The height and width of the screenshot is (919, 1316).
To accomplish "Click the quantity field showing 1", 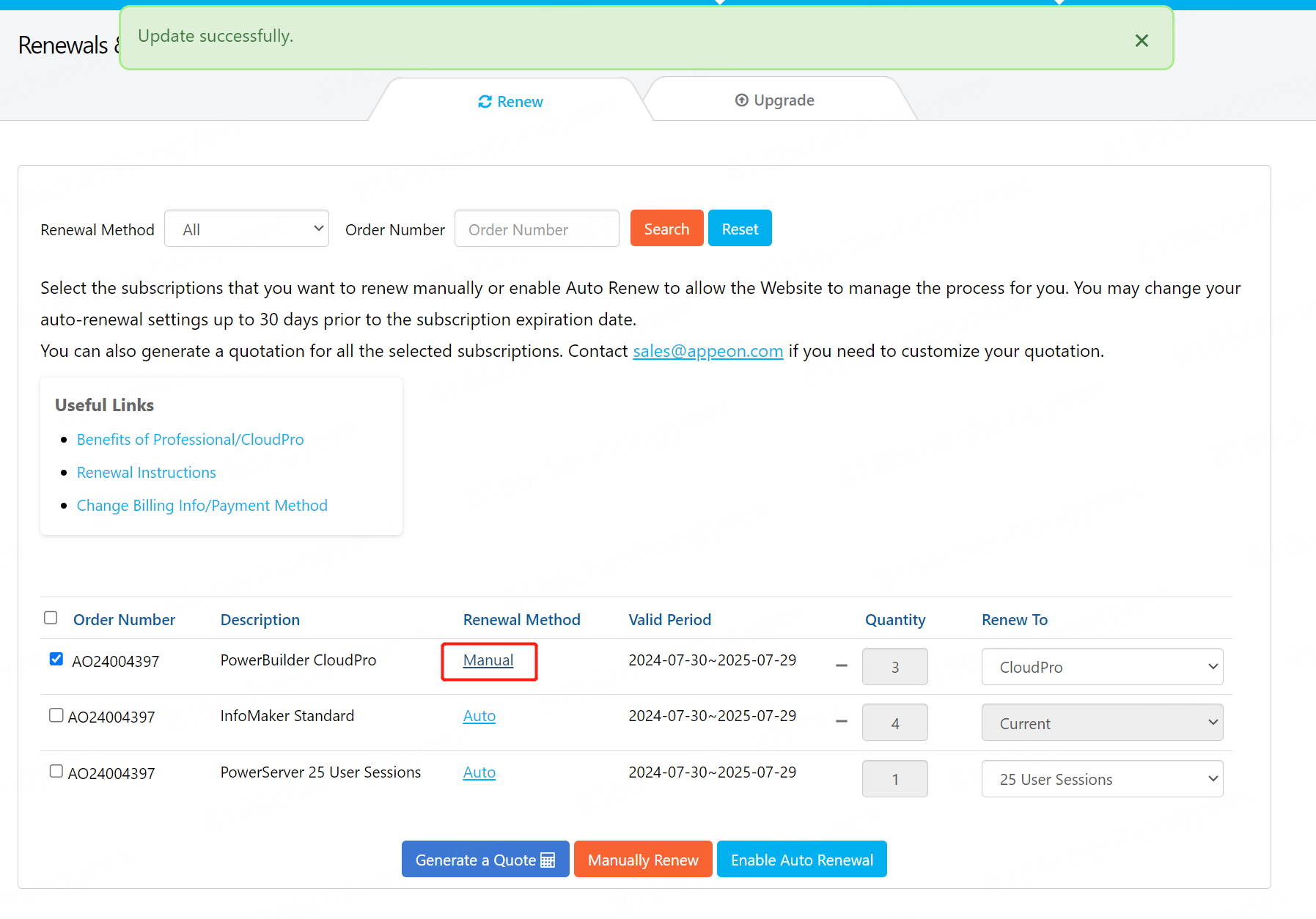I will pos(895,779).
